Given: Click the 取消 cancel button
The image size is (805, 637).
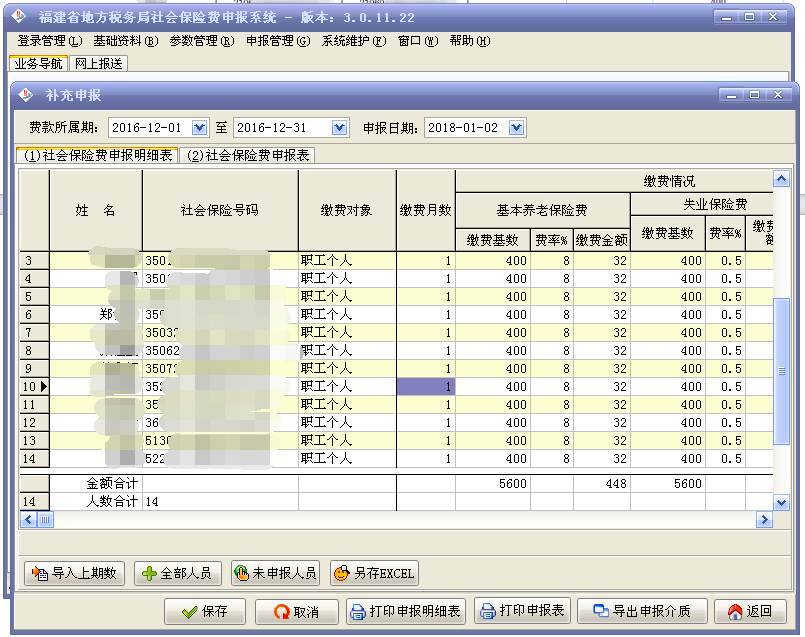Looking at the screenshot, I should [297, 611].
